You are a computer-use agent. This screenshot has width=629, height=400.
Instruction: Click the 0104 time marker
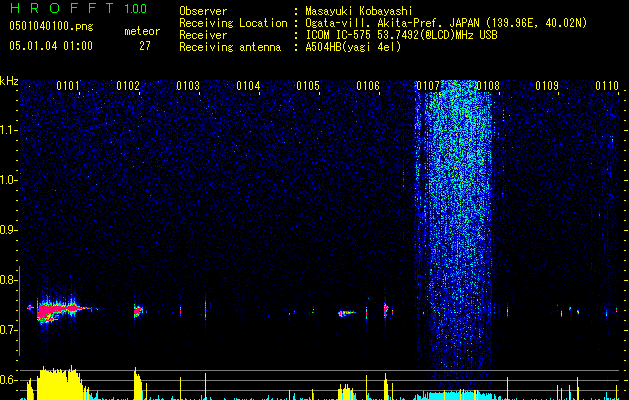pos(248,86)
